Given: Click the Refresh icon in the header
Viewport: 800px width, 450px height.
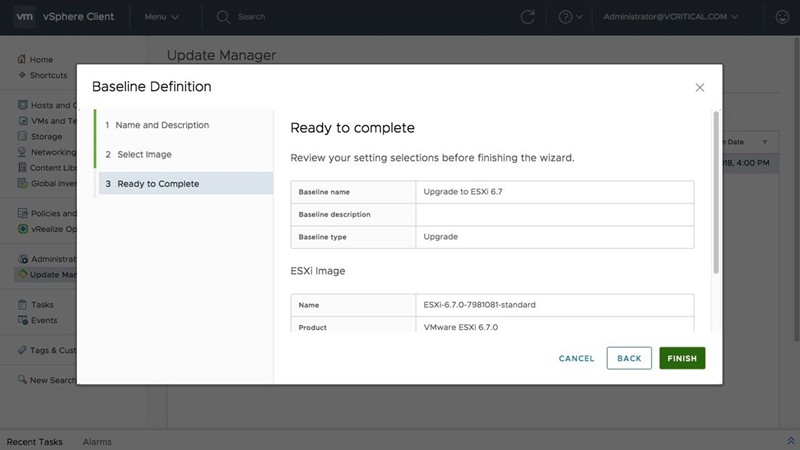Looking at the screenshot, I should click(x=528, y=17).
